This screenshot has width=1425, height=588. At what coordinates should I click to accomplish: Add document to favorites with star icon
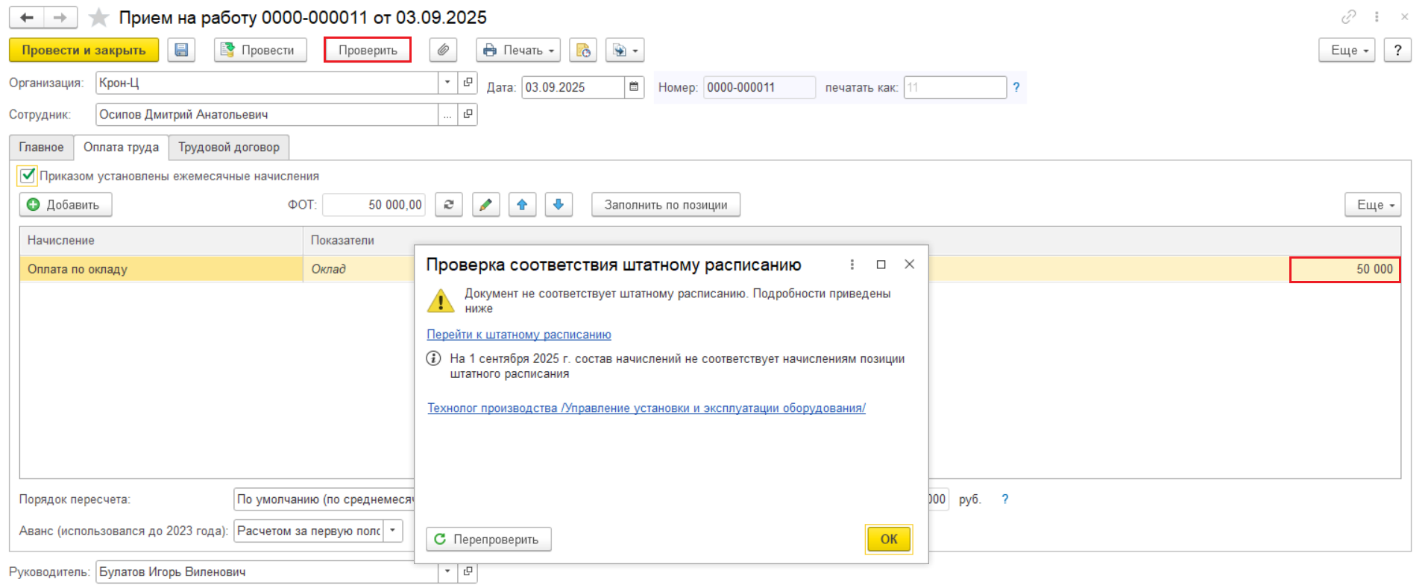pyautogui.click(x=98, y=18)
